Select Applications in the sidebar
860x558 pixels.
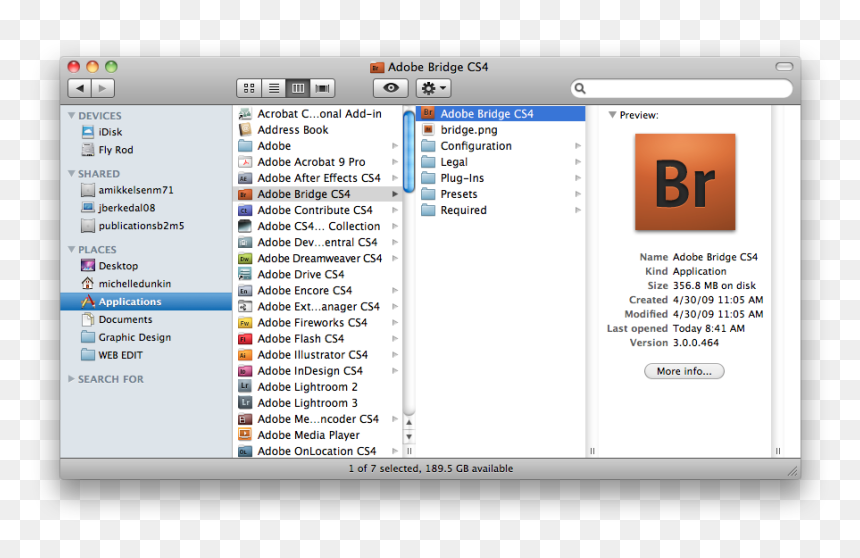pyautogui.click(x=146, y=301)
